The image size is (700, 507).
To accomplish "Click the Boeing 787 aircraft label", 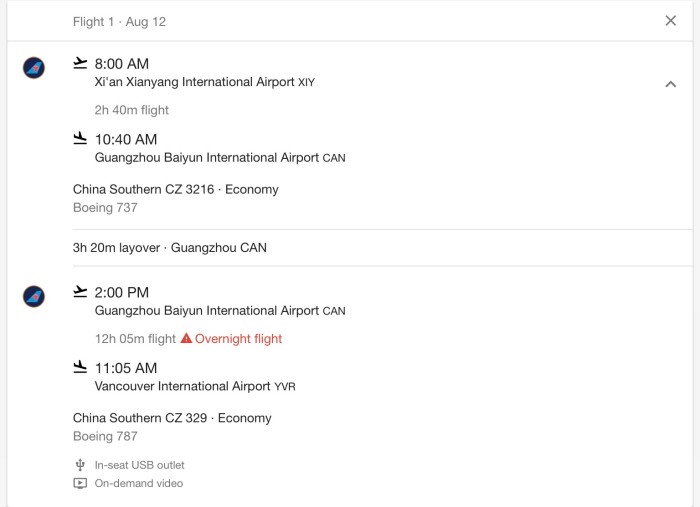I will point(105,436).
